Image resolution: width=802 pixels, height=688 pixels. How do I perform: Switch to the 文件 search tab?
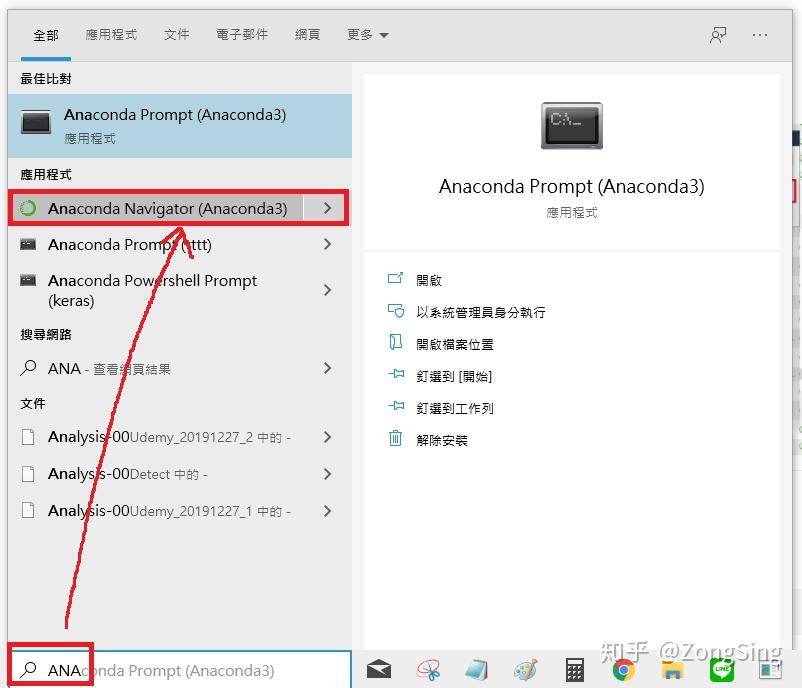(176, 34)
